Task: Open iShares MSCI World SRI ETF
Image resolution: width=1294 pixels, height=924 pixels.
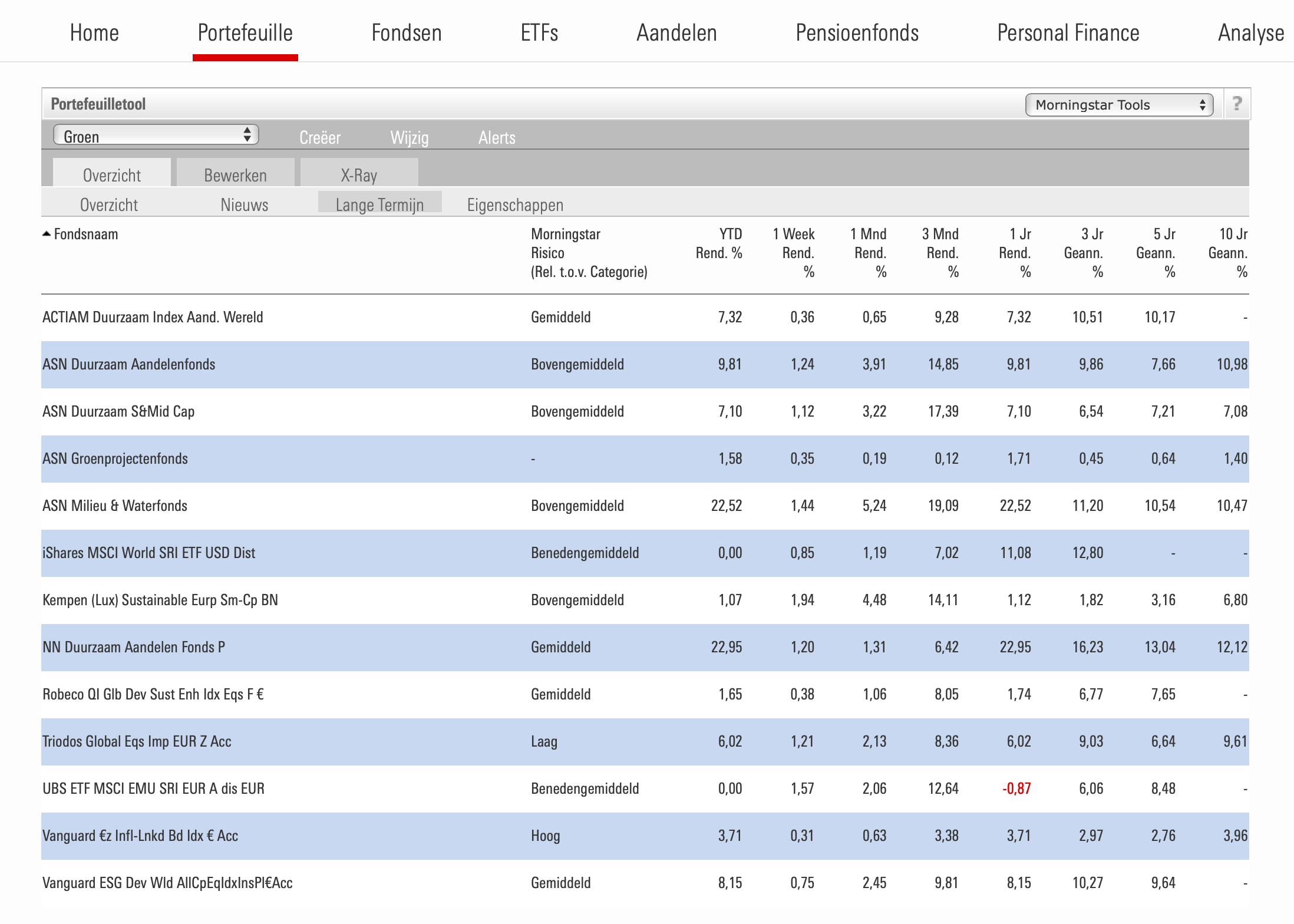Action: coord(148,553)
